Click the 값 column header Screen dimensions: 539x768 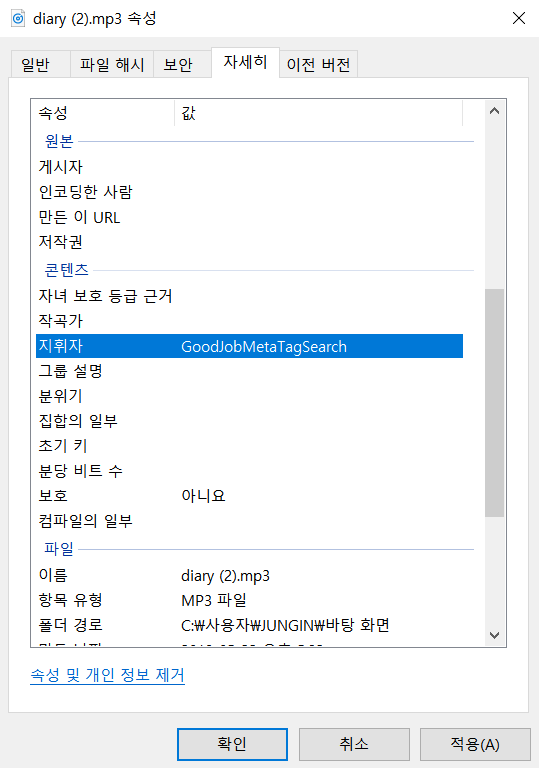(x=318, y=113)
